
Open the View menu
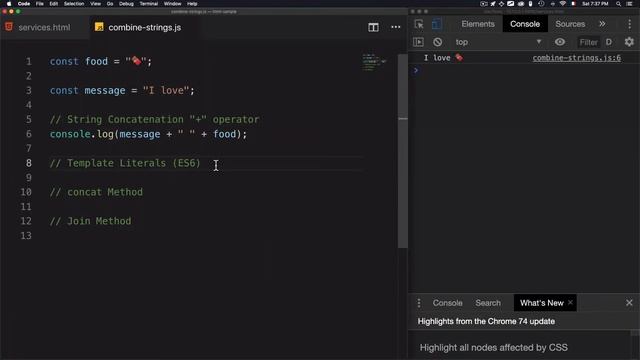pos(95,4)
